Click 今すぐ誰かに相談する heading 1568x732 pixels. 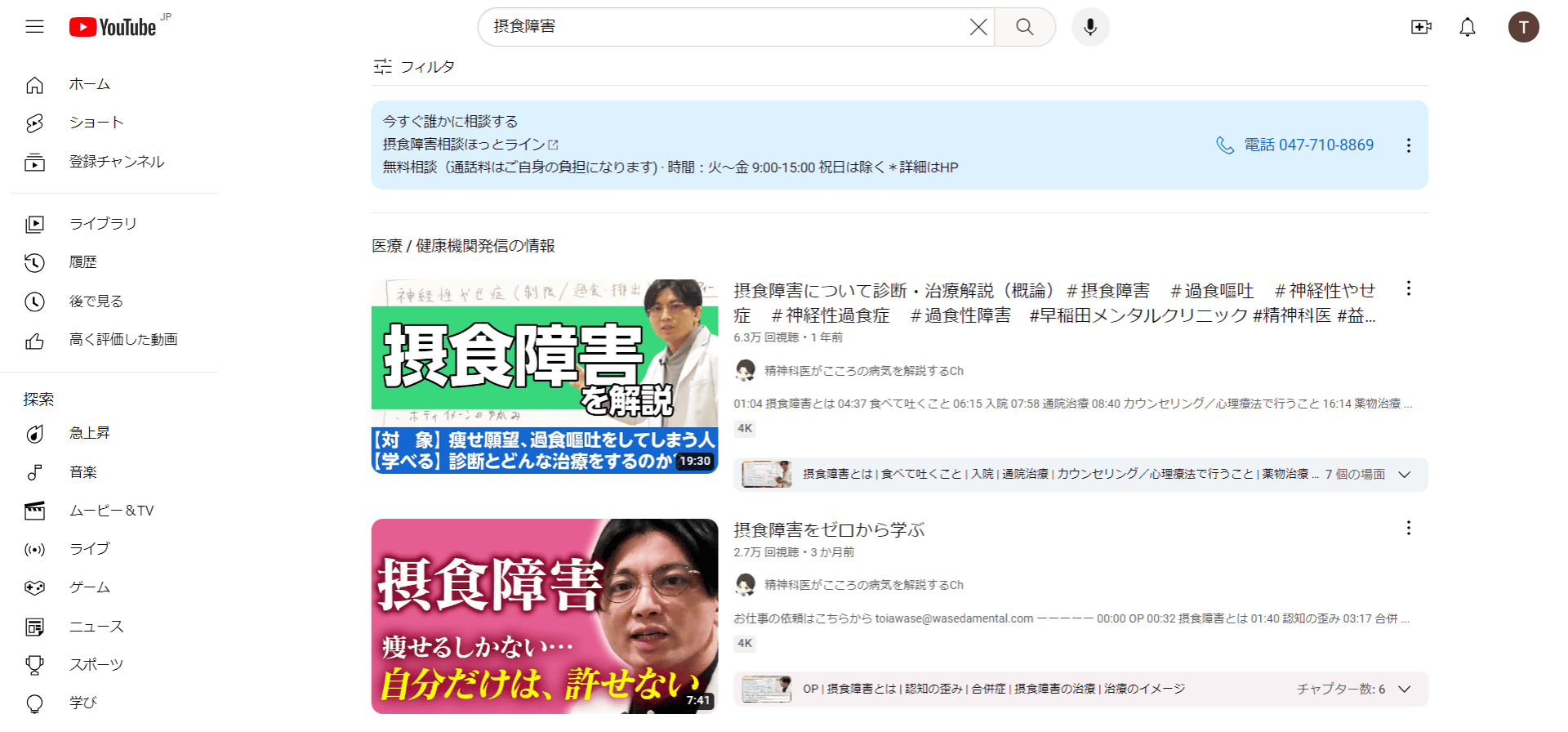coord(450,121)
